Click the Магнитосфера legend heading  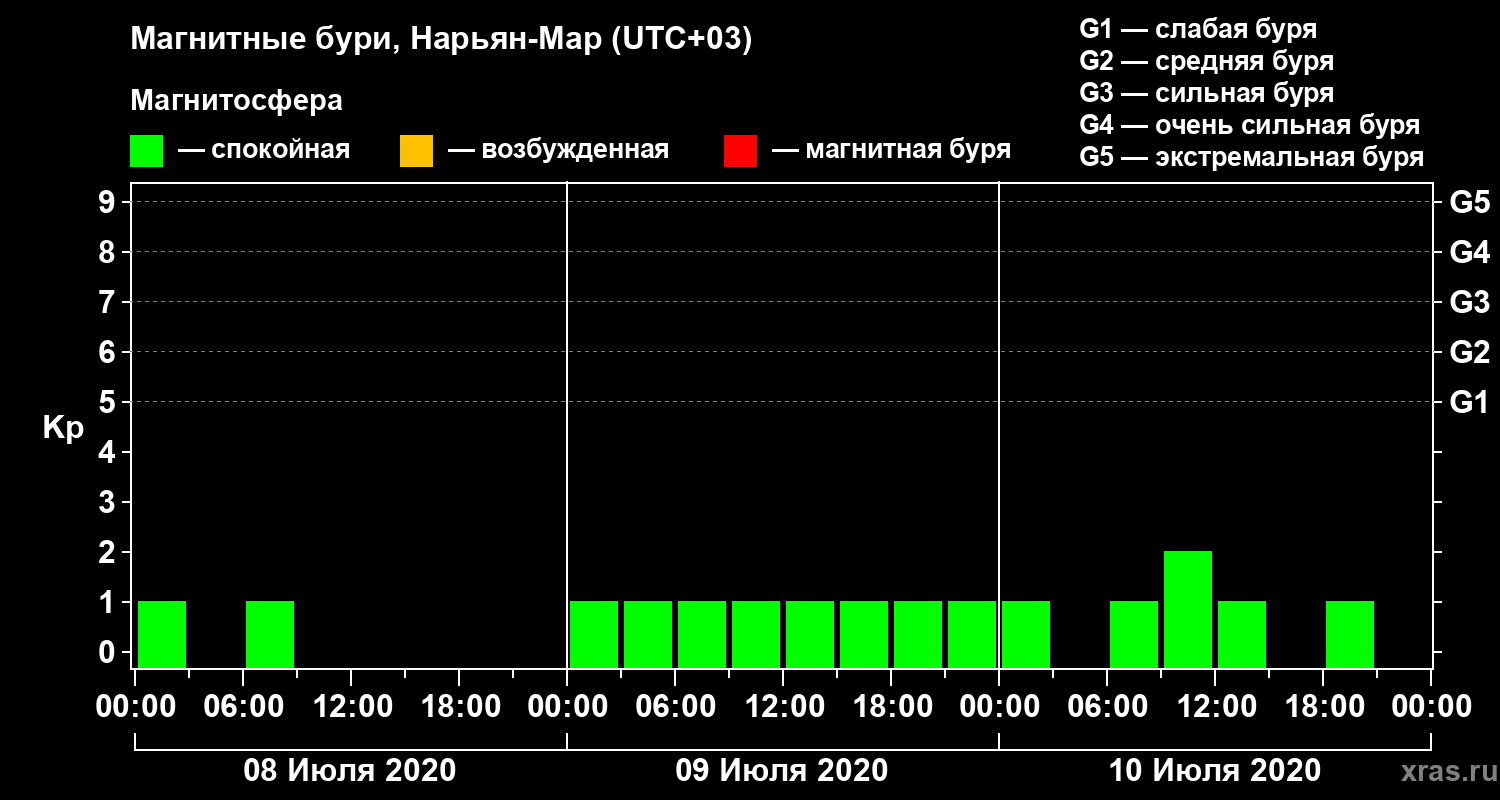click(236, 101)
